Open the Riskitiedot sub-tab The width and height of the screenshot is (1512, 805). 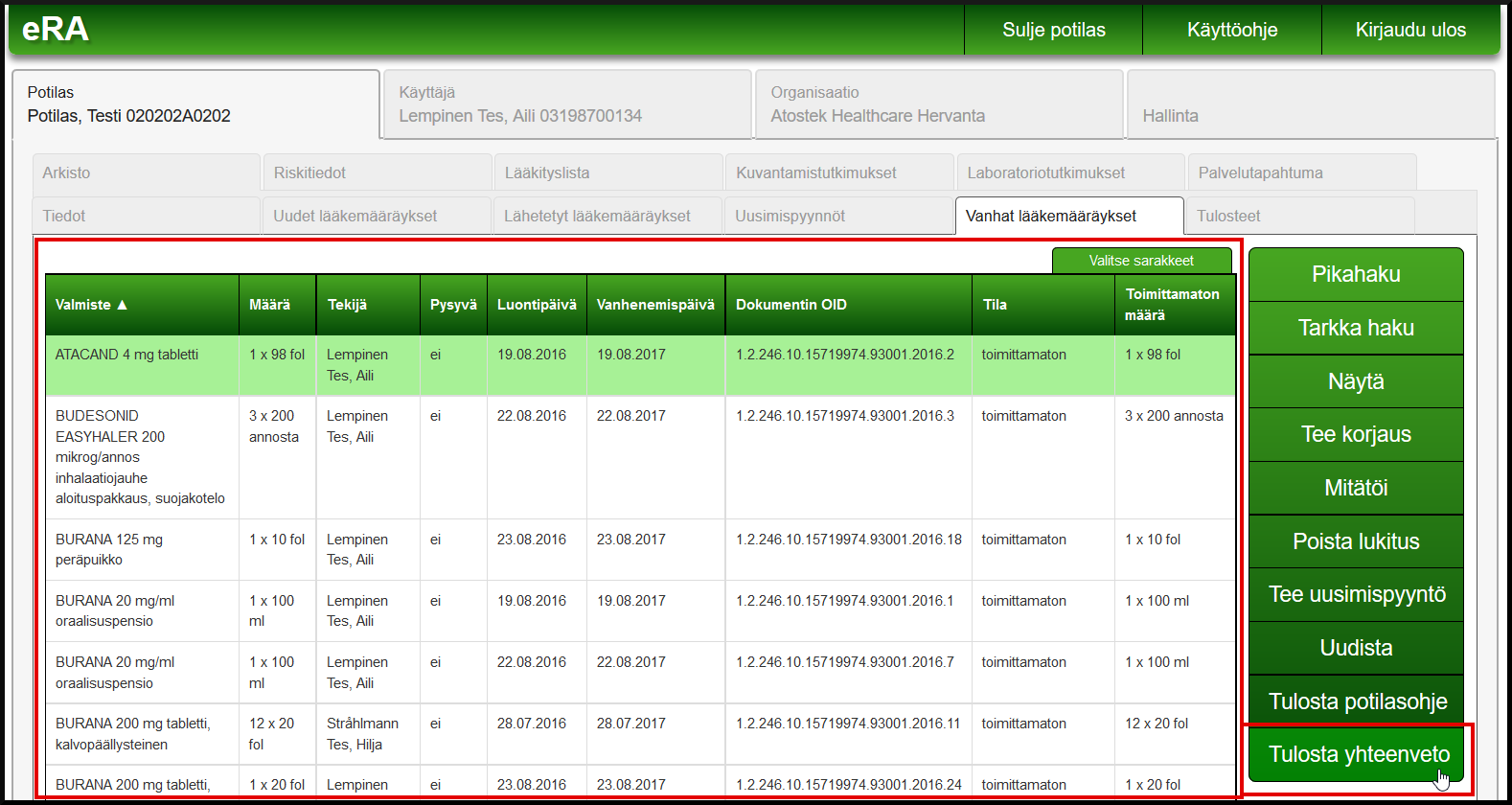tap(377, 172)
